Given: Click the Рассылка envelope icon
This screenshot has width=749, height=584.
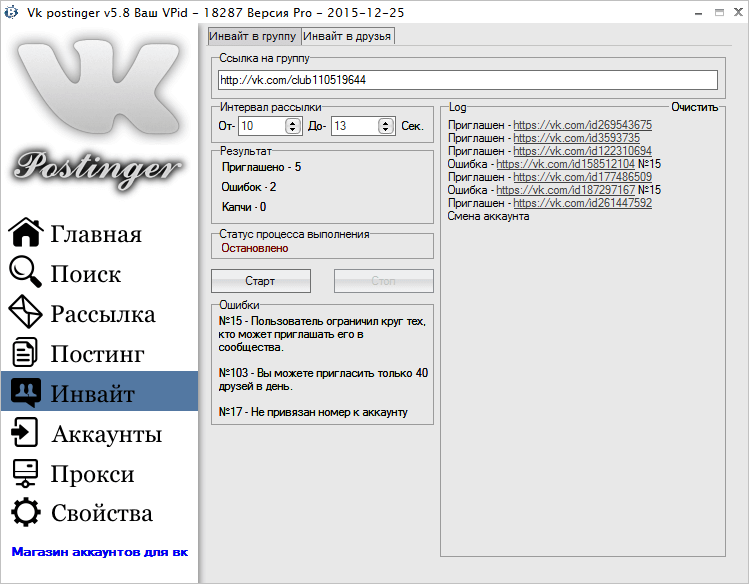Looking at the screenshot, I should tap(25, 312).
